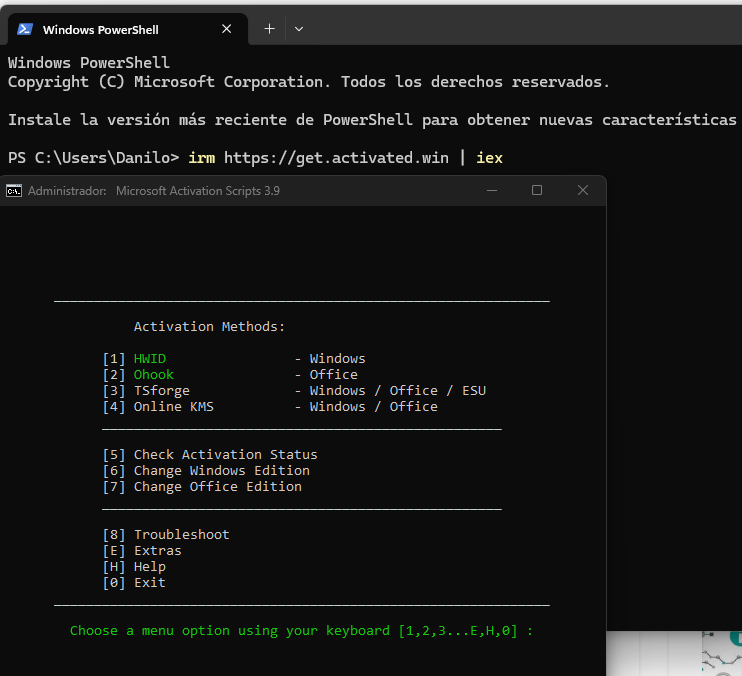Click the Troubleshoot menu entry

[x=181, y=535]
